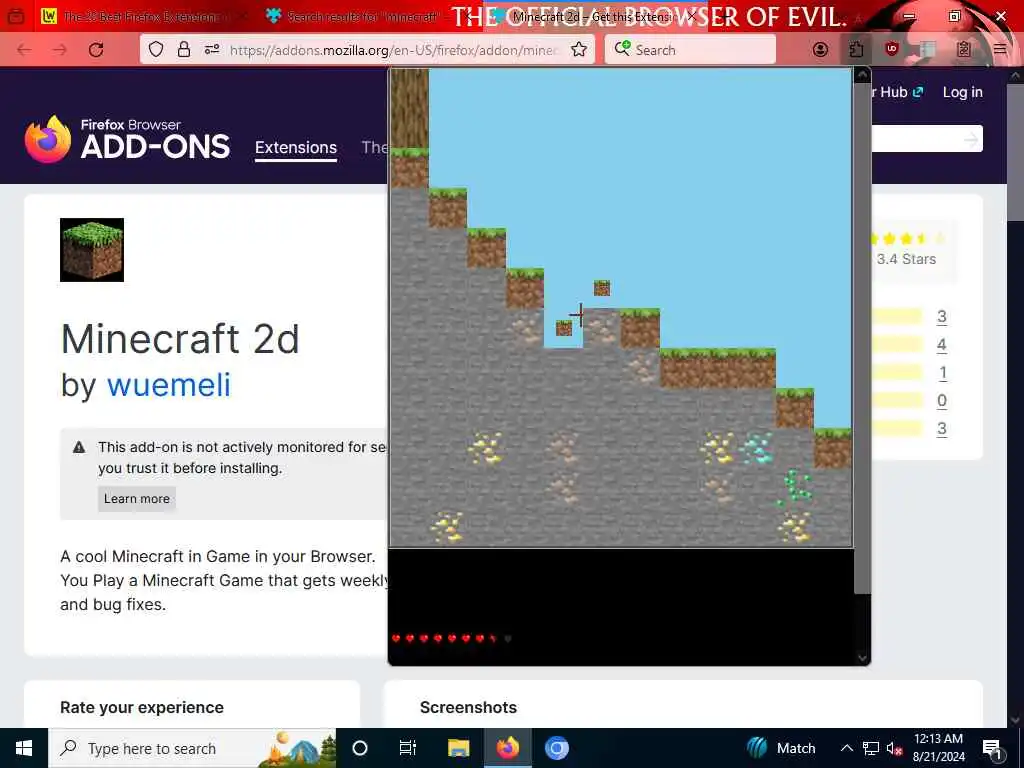The height and width of the screenshot is (768, 1024).
Task: Open the Firefox View icon in the tab strip
Action: point(16,16)
